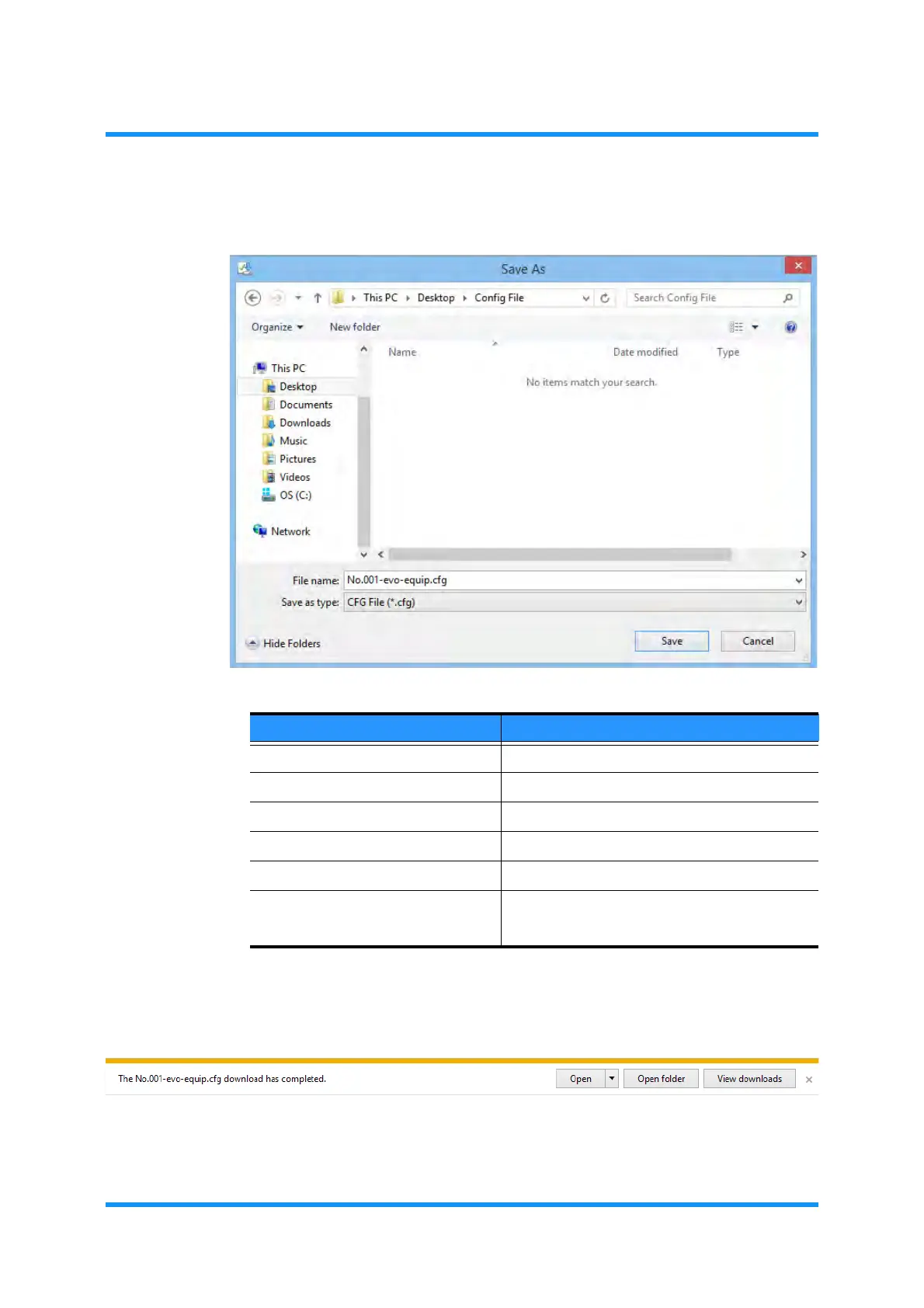Expand the File name dropdown arrow
The height and width of the screenshot is (1308, 924).
coord(799,580)
